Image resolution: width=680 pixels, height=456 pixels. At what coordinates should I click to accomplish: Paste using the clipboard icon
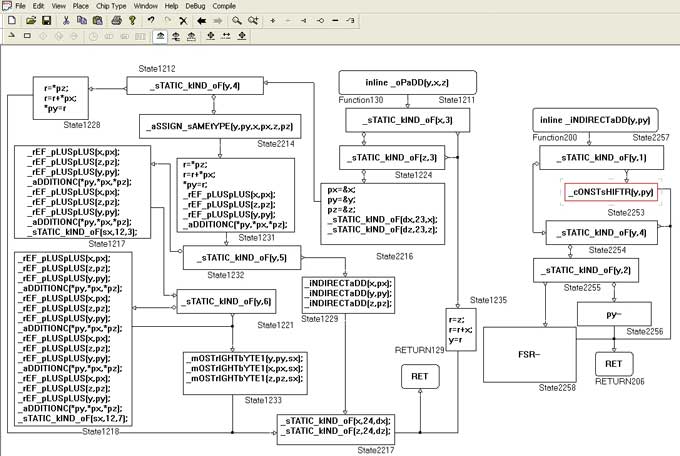[98, 20]
